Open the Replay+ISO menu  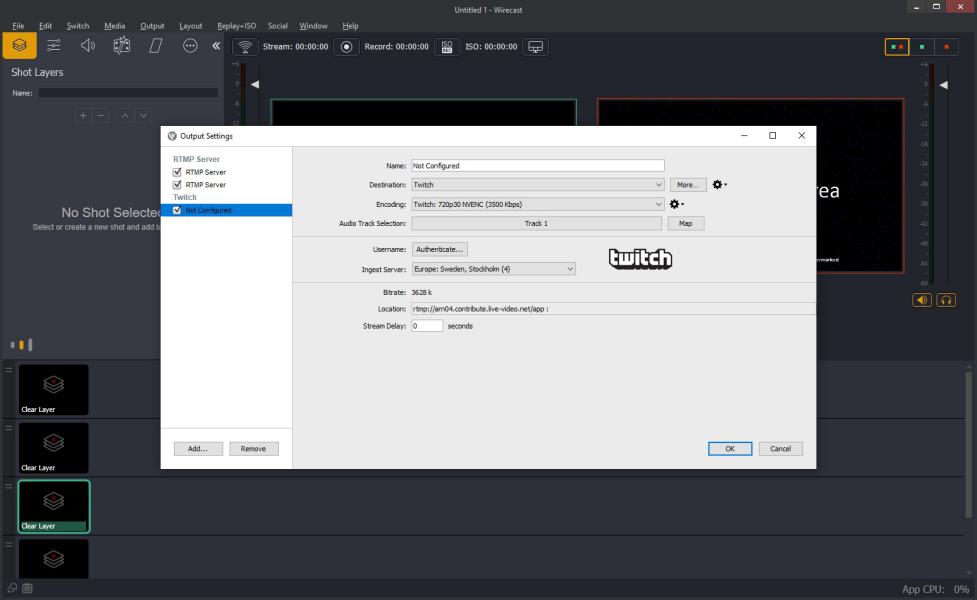pos(236,26)
